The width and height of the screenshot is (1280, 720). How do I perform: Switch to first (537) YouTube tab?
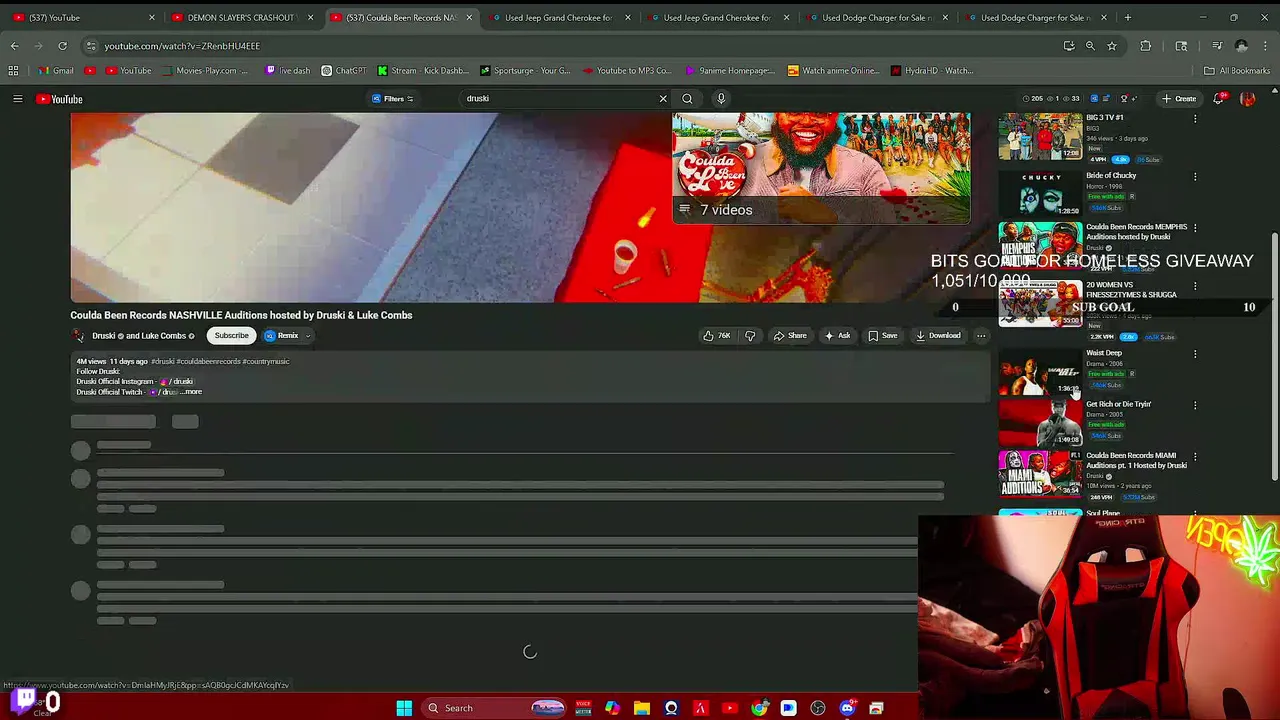tap(82, 17)
